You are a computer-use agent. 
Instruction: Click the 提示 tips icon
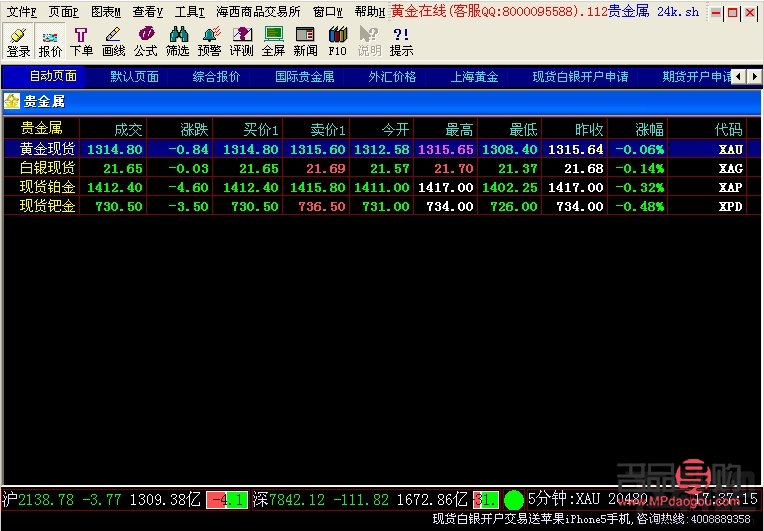pyautogui.click(x=401, y=42)
